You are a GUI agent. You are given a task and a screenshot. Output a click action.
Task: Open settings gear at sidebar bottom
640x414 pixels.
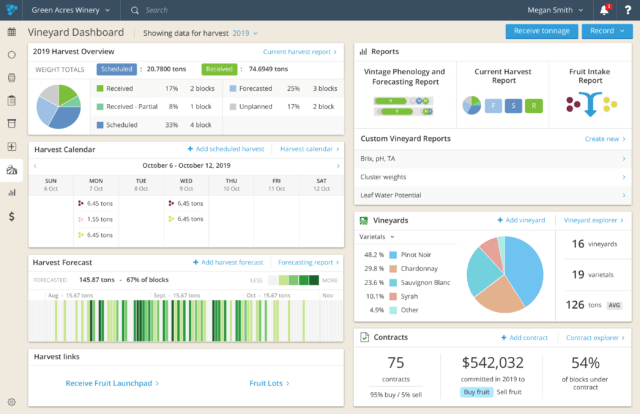(12, 401)
